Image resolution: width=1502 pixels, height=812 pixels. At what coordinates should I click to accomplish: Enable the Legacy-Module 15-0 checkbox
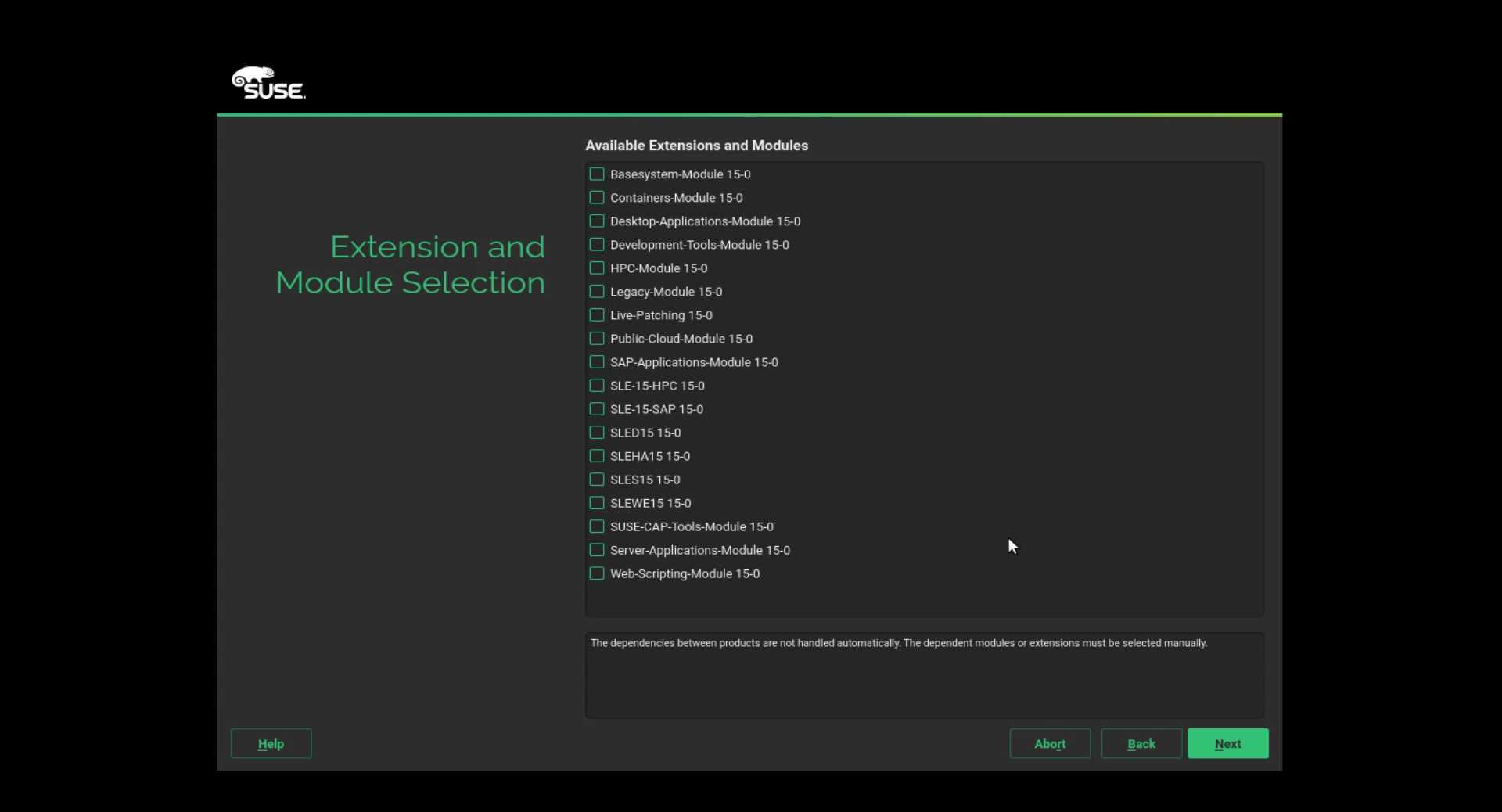(x=597, y=292)
